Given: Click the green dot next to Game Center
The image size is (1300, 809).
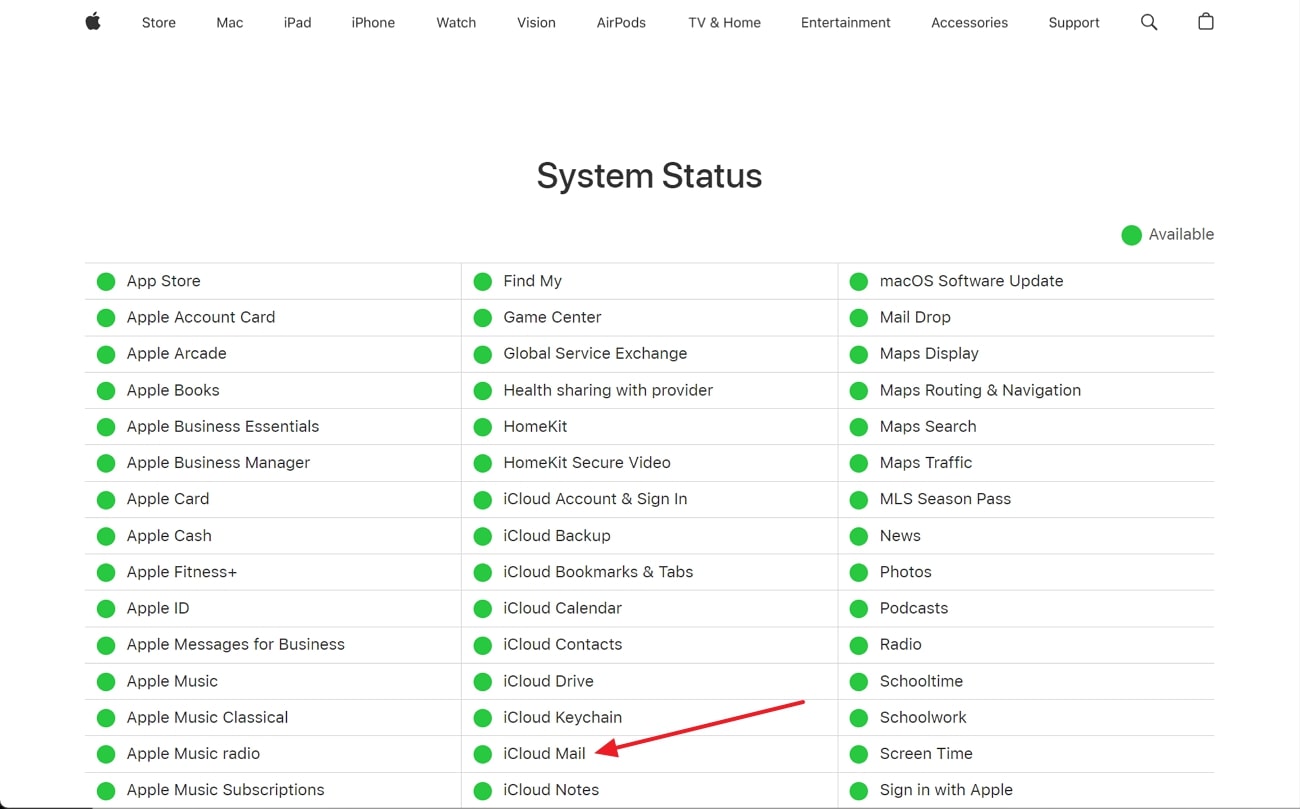Looking at the screenshot, I should (482, 317).
